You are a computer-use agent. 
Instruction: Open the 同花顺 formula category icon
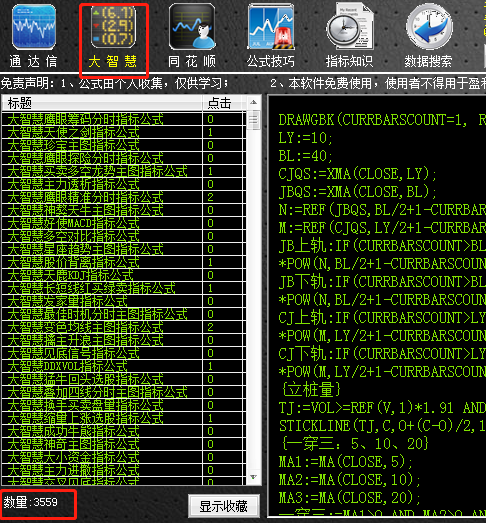click(192, 27)
